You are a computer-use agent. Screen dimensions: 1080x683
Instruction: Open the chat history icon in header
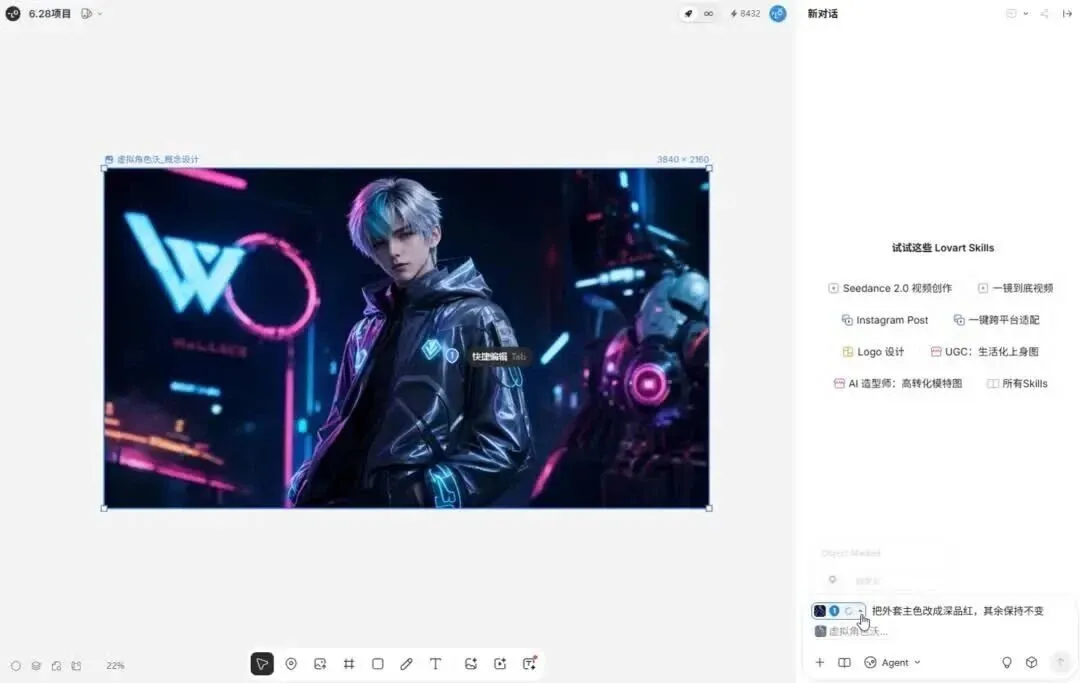coord(1010,13)
